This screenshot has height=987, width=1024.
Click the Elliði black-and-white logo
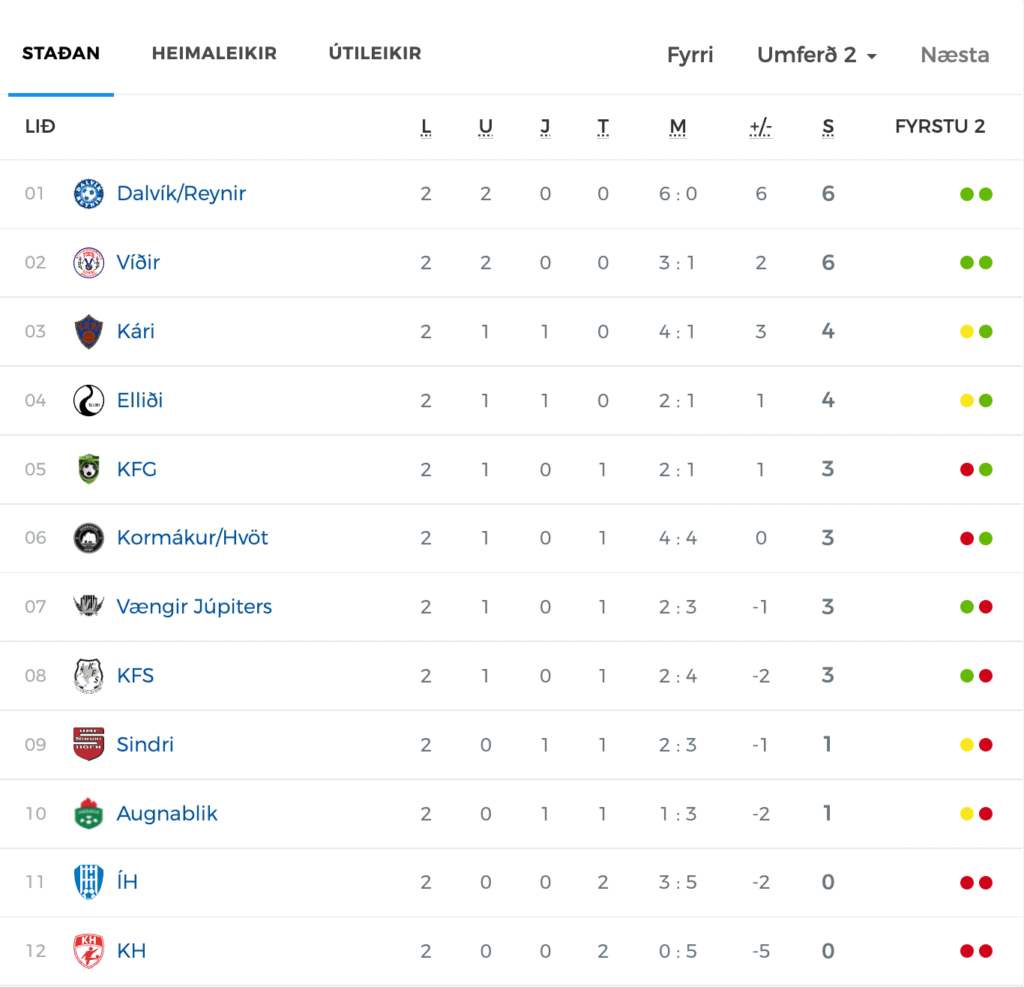pyautogui.click(x=88, y=400)
